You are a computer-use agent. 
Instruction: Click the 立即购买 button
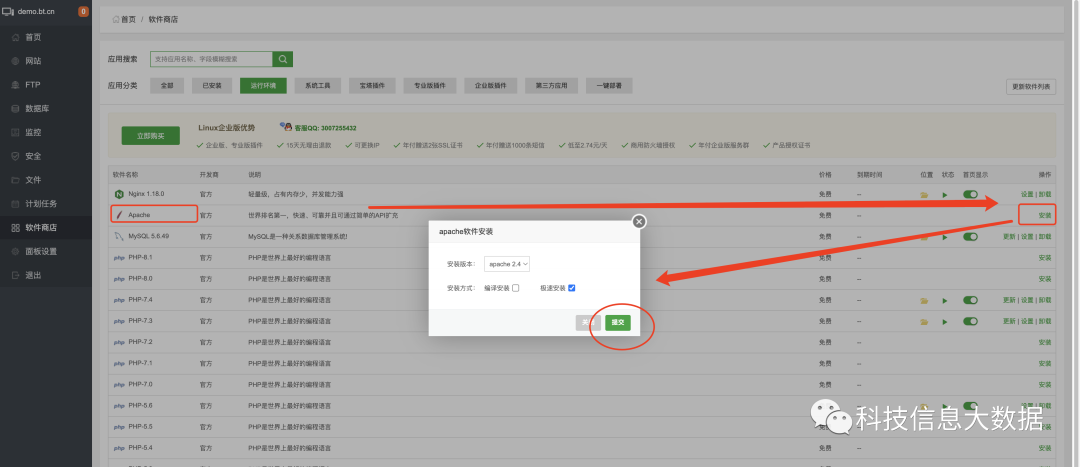[x=151, y=136]
